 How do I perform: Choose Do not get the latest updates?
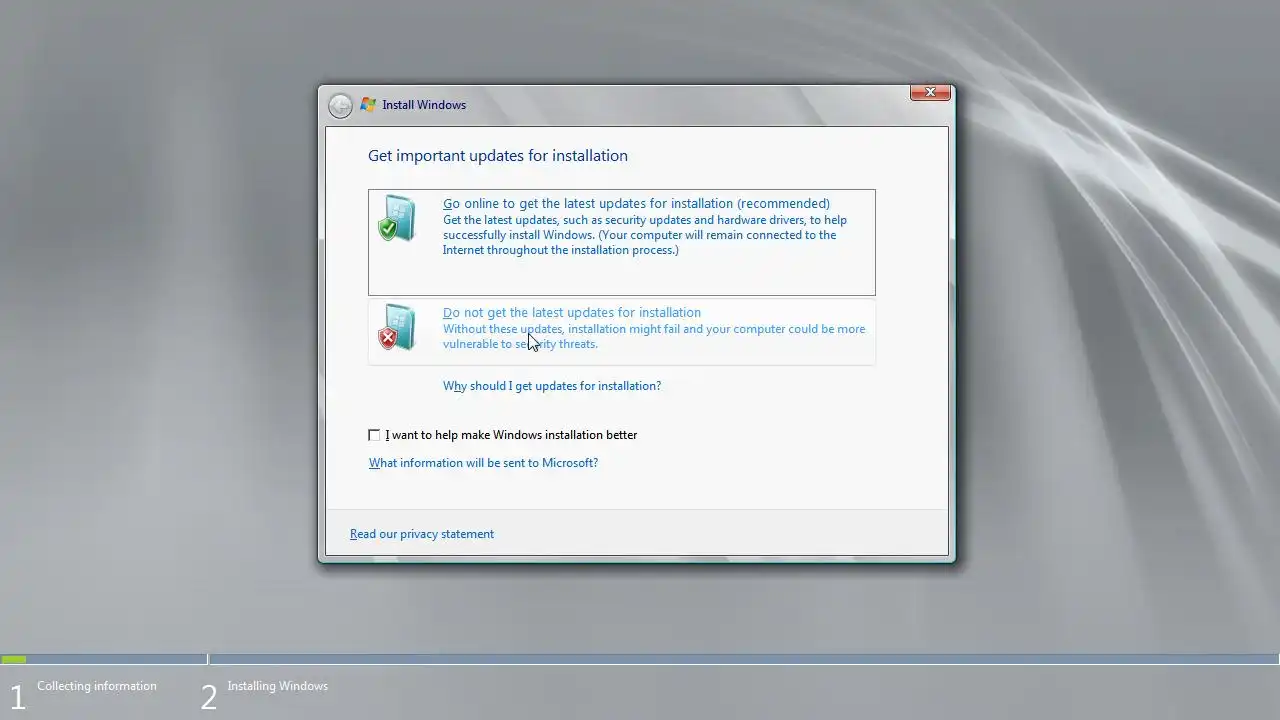pos(621,332)
